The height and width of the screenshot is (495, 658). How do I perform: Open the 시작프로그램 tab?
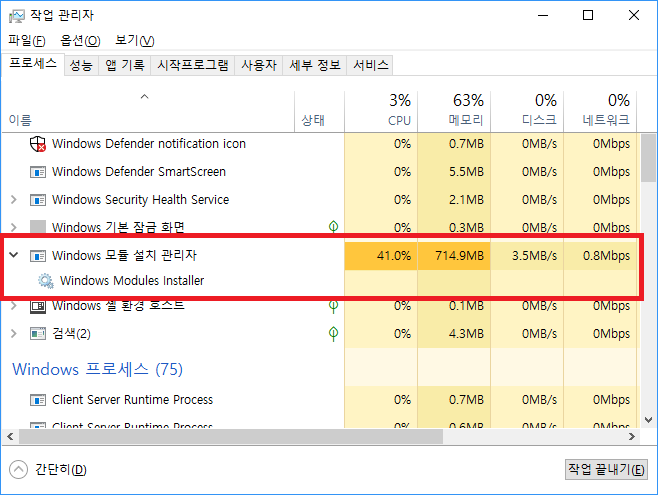tap(193, 65)
